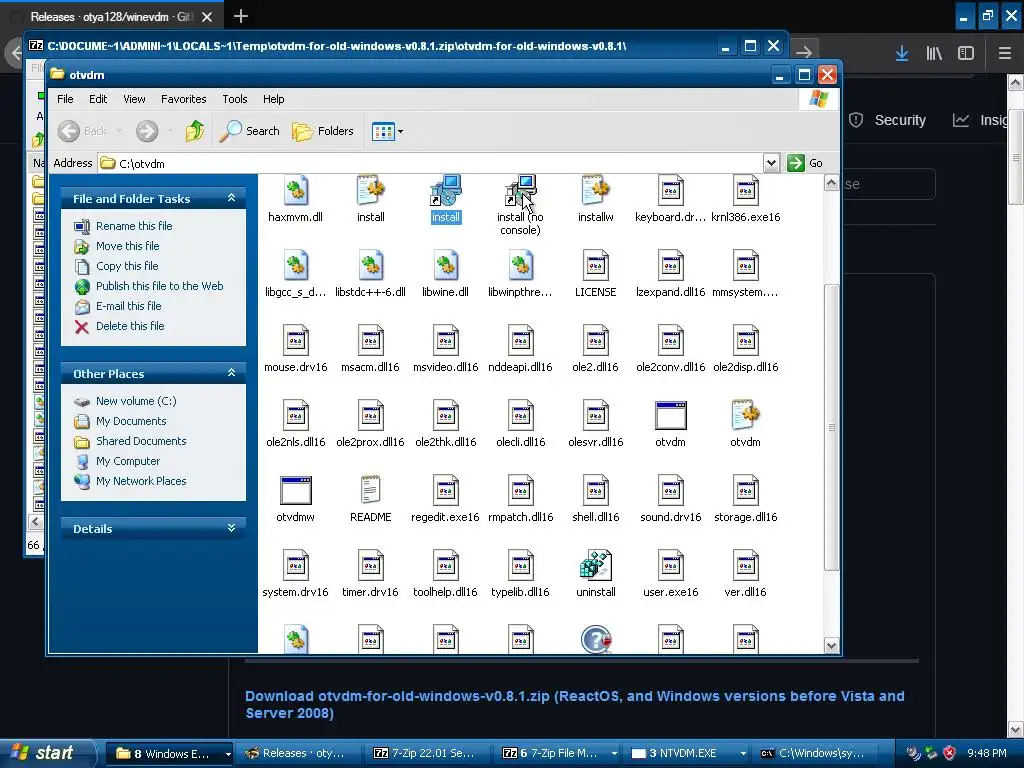Open the Tools menu
1024x768 pixels.
tap(234, 99)
